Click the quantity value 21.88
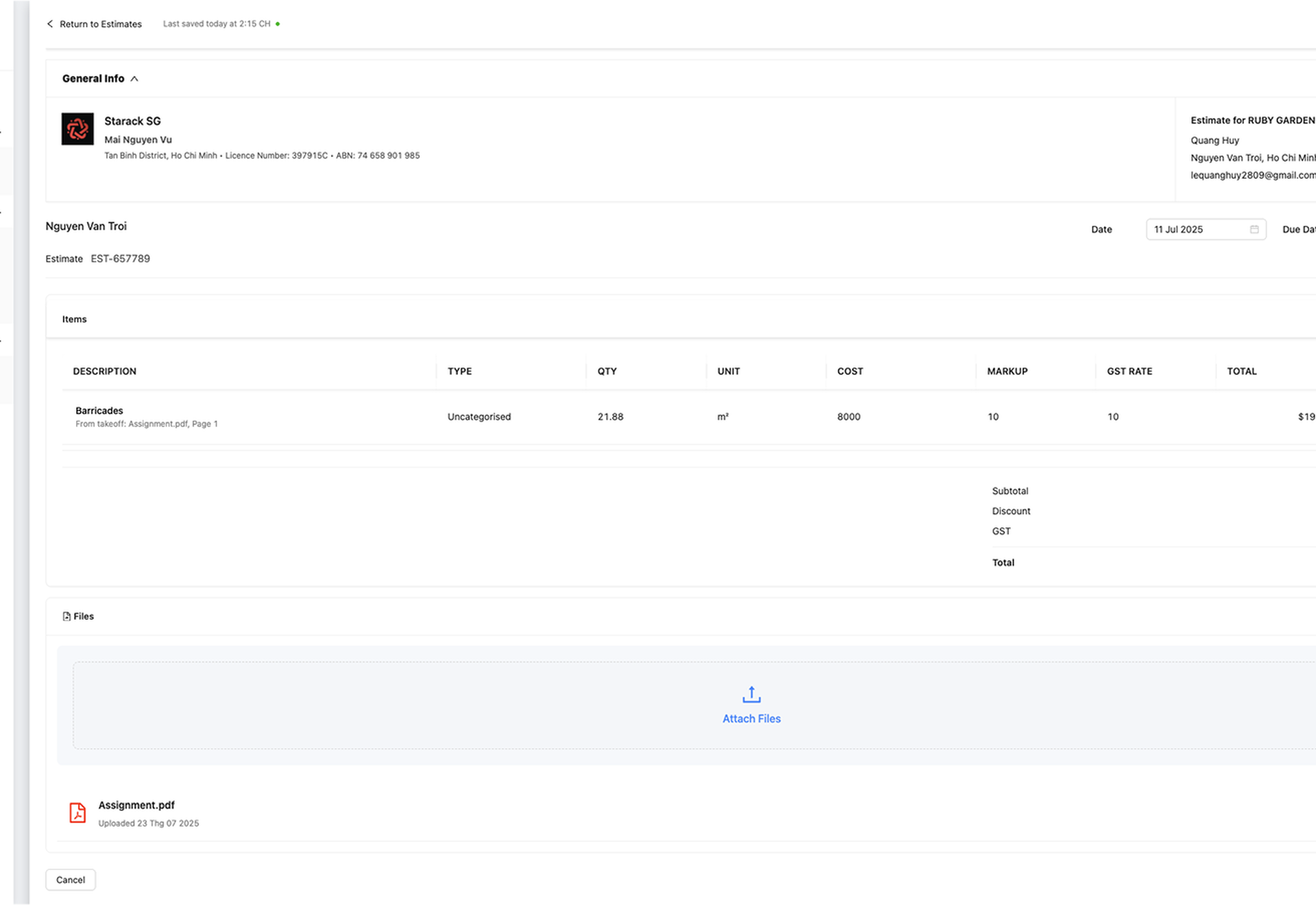This screenshot has width=1316, height=905. pos(611,417)
